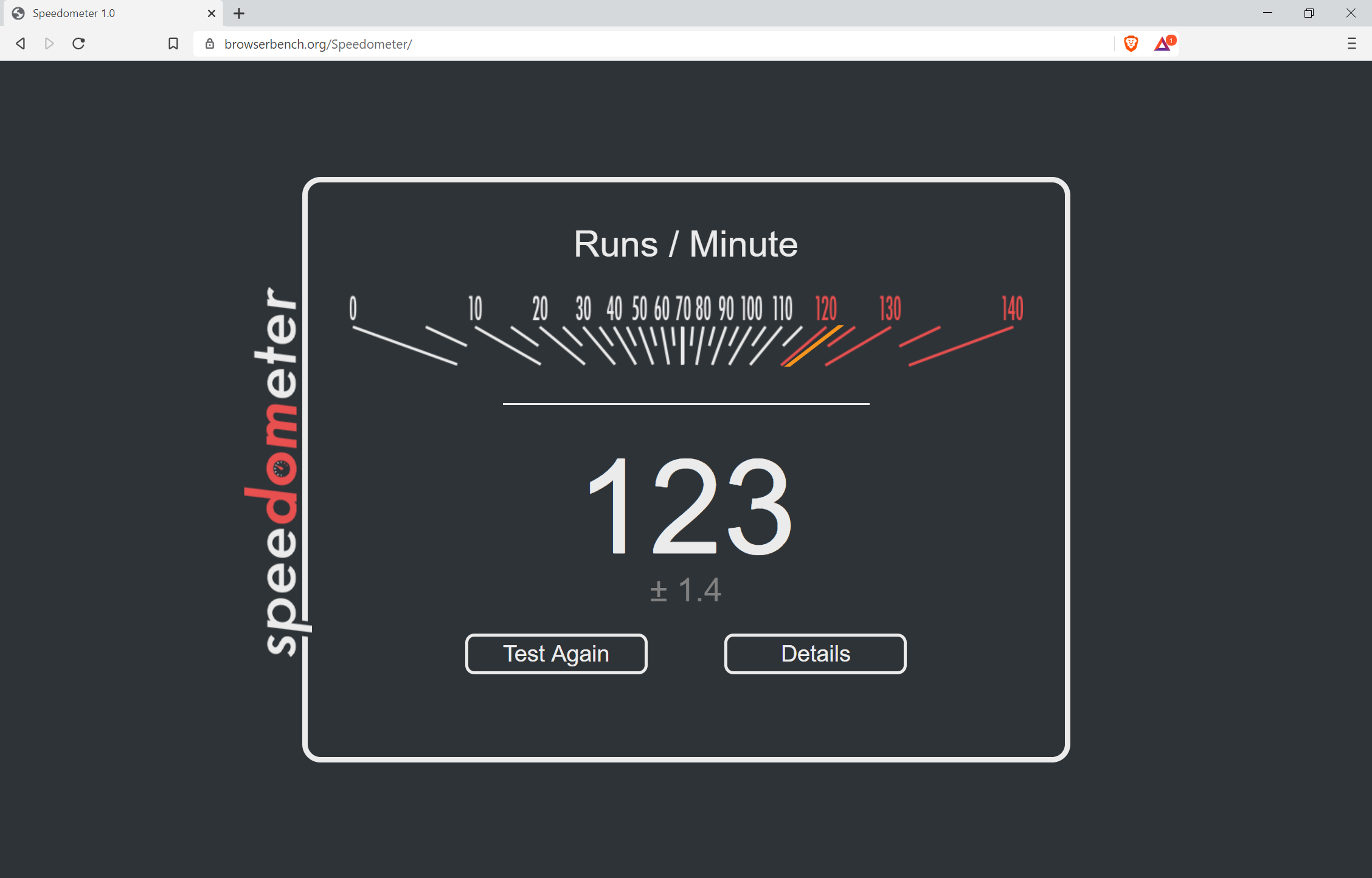The height and width of the screenshot is (878, 1372).
Task: Open the Brave Shields lion icon
Action: 1131,44
